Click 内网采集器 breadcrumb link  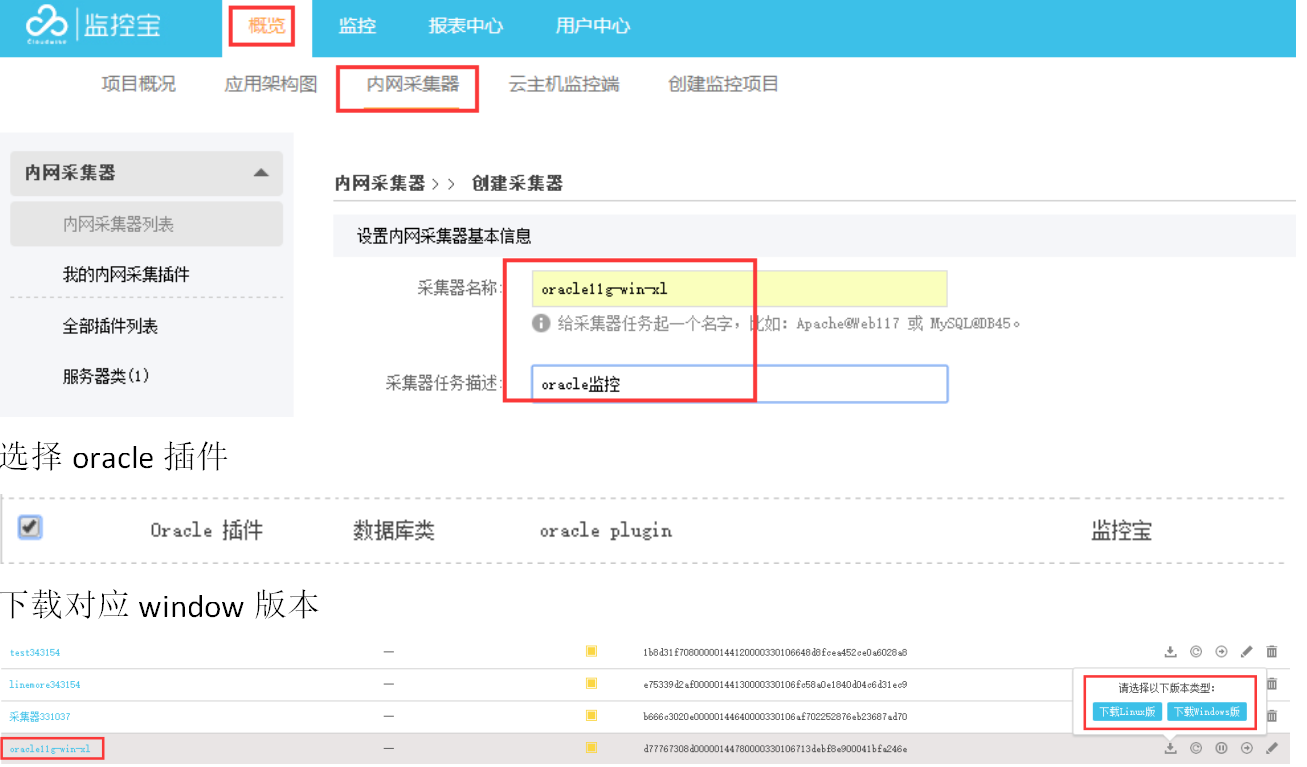pos(380,183)
